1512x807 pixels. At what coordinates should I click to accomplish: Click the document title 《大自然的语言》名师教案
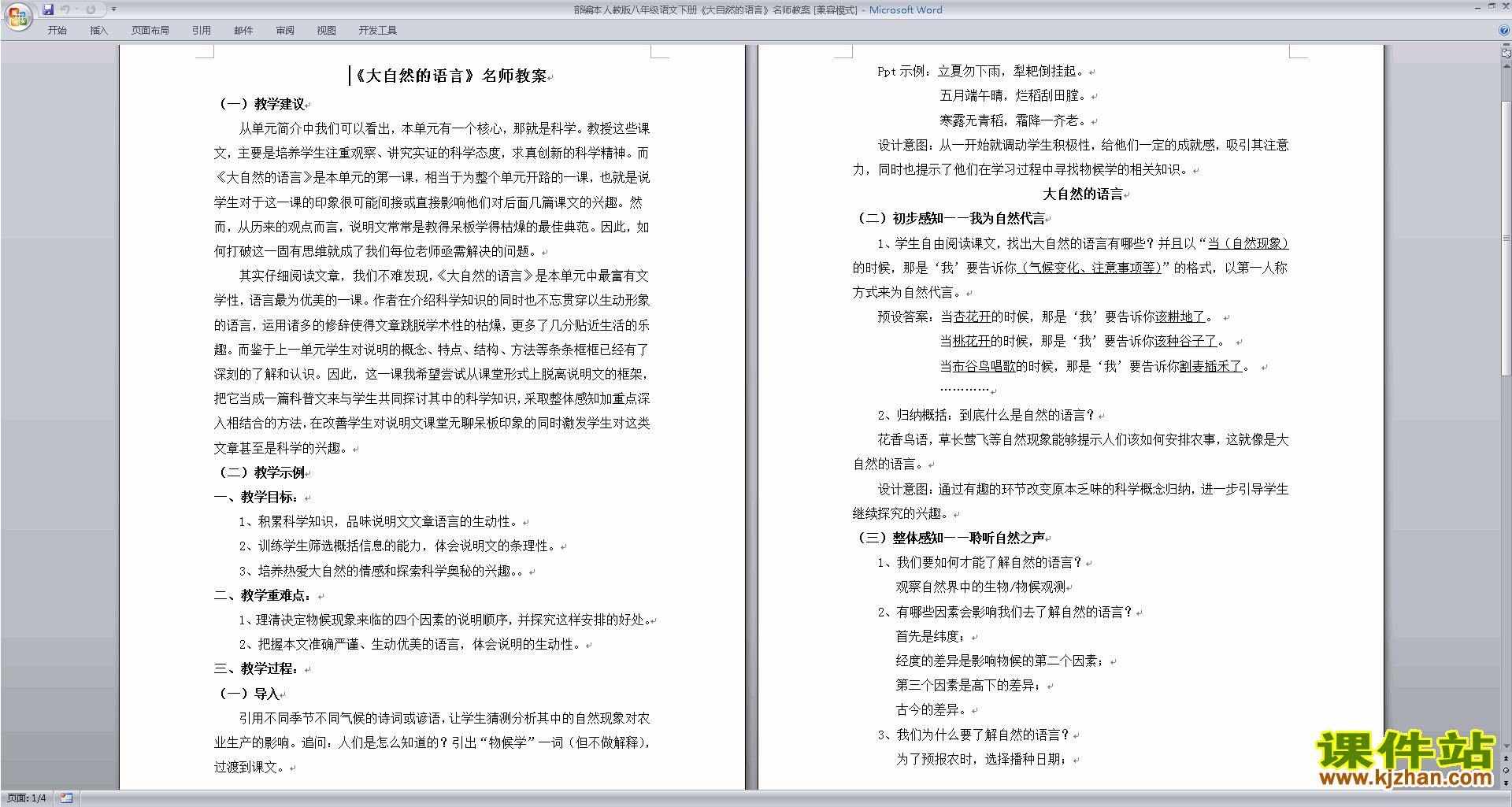(x=449, y=76)
